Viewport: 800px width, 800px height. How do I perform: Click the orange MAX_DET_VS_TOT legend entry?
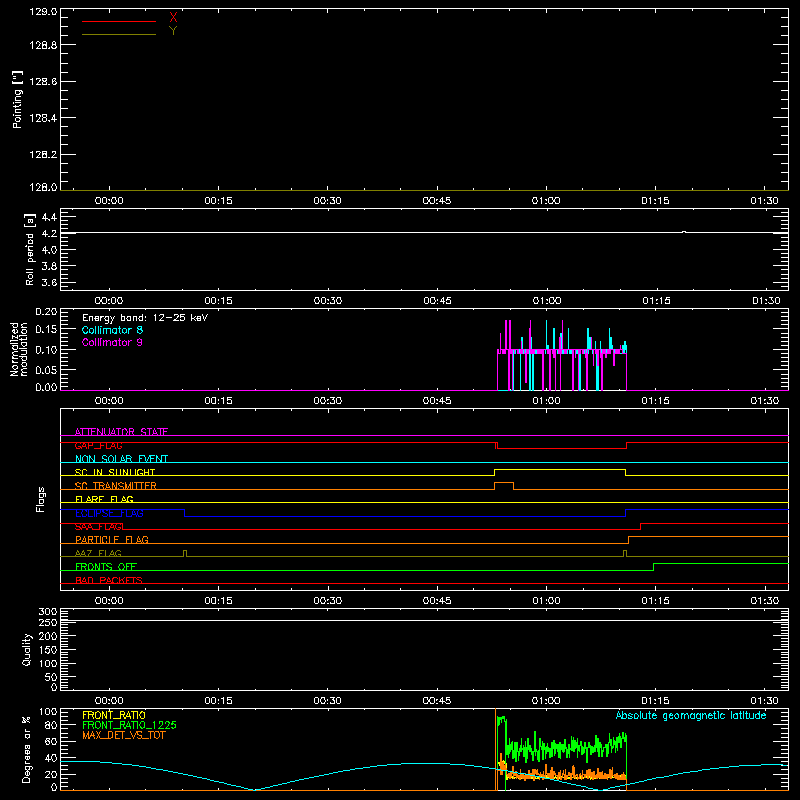point(124,735)
